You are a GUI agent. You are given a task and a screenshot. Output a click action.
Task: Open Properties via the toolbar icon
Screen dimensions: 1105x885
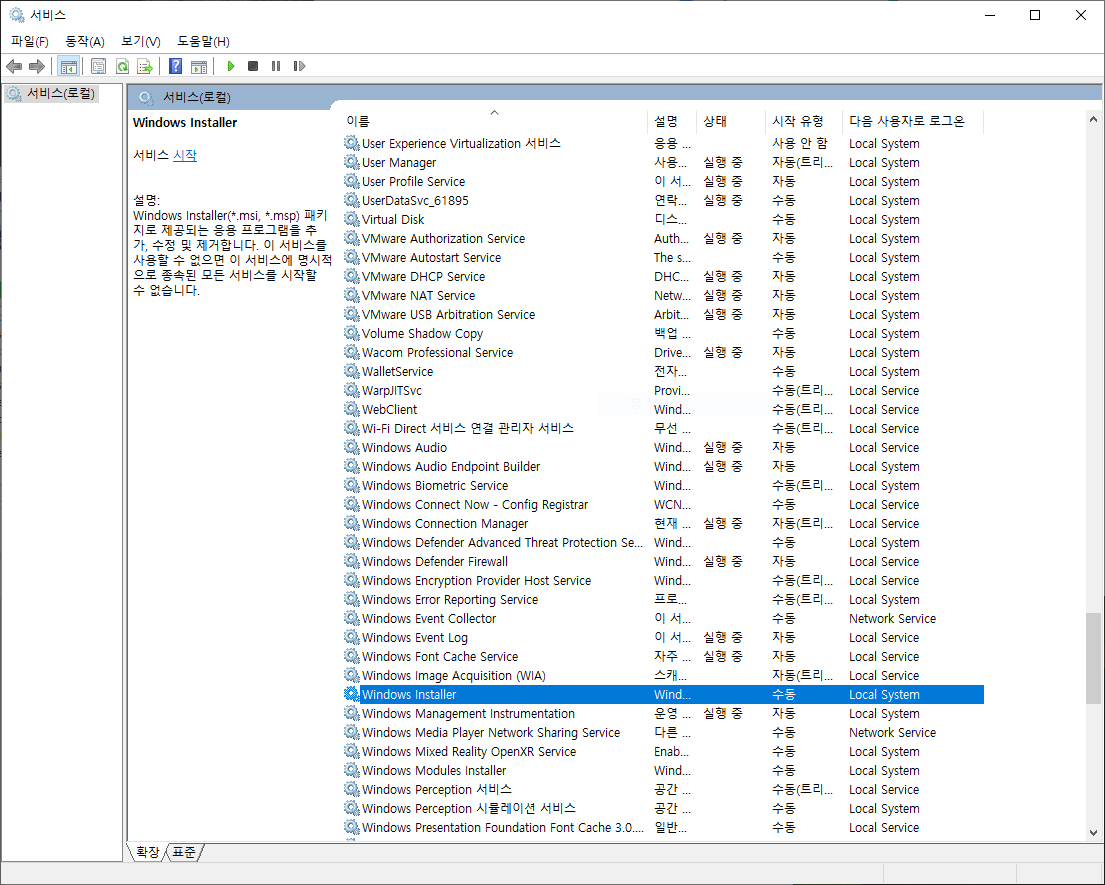click(99, 66)
